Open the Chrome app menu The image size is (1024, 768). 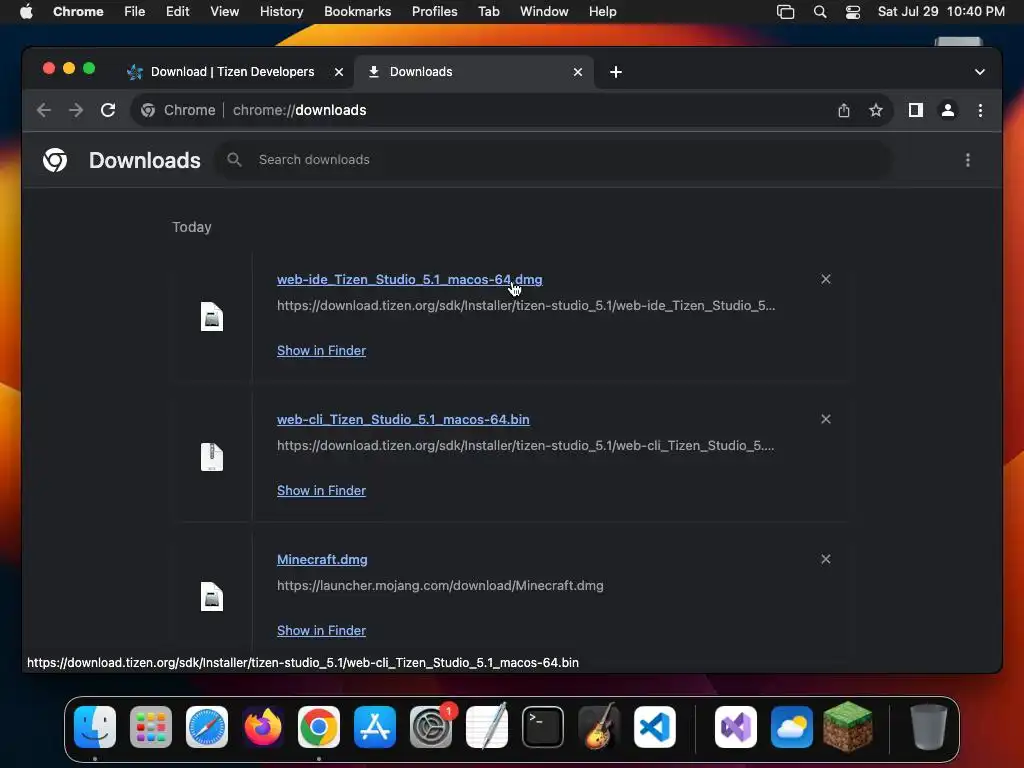click(x=78, y=12)
